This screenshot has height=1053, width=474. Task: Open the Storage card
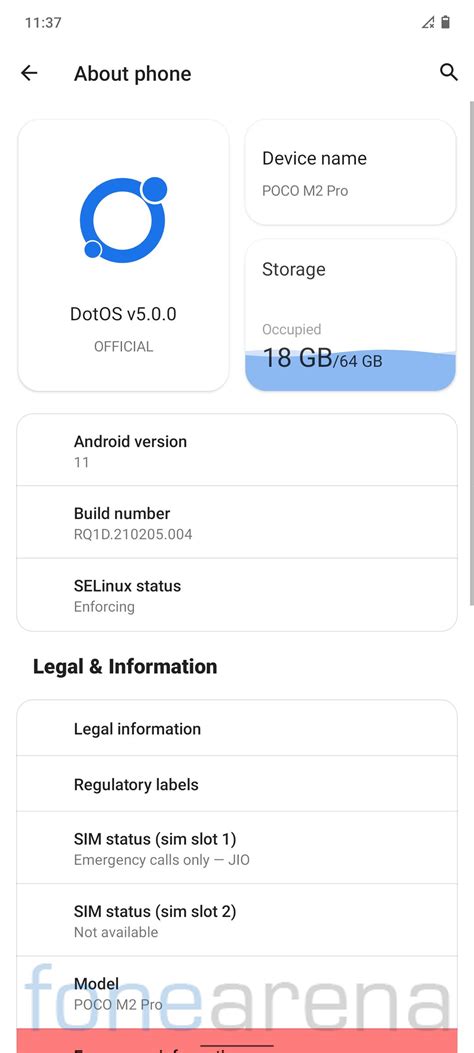click(x=350, y=315)
